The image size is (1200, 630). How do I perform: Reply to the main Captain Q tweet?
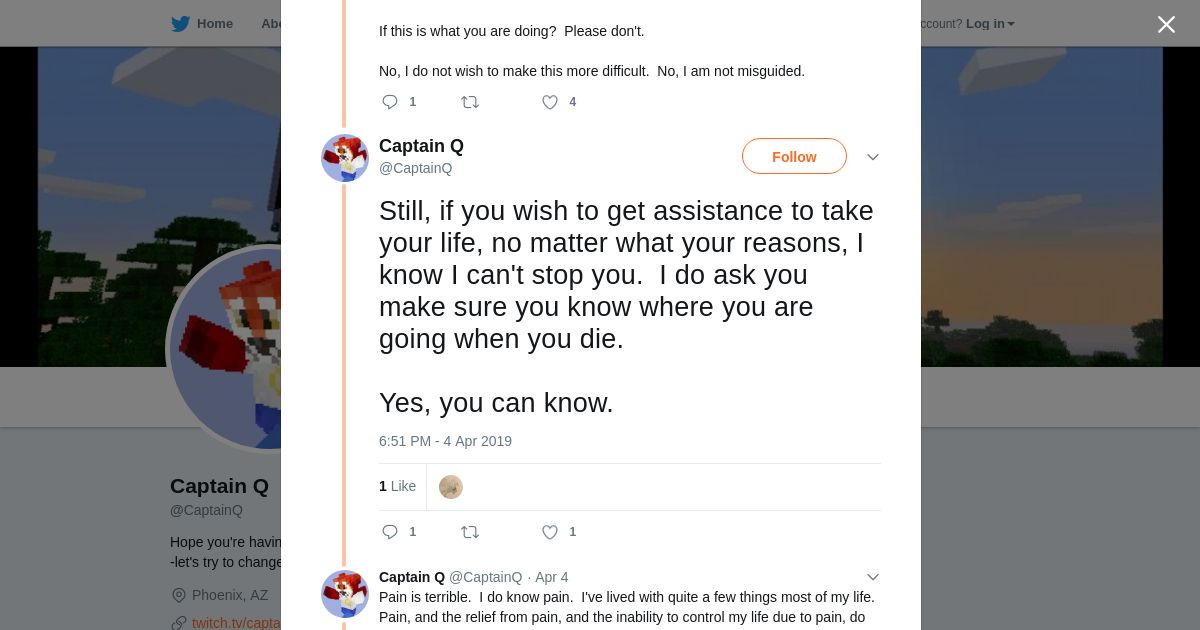pyautogui.click(x=390, y=532)
